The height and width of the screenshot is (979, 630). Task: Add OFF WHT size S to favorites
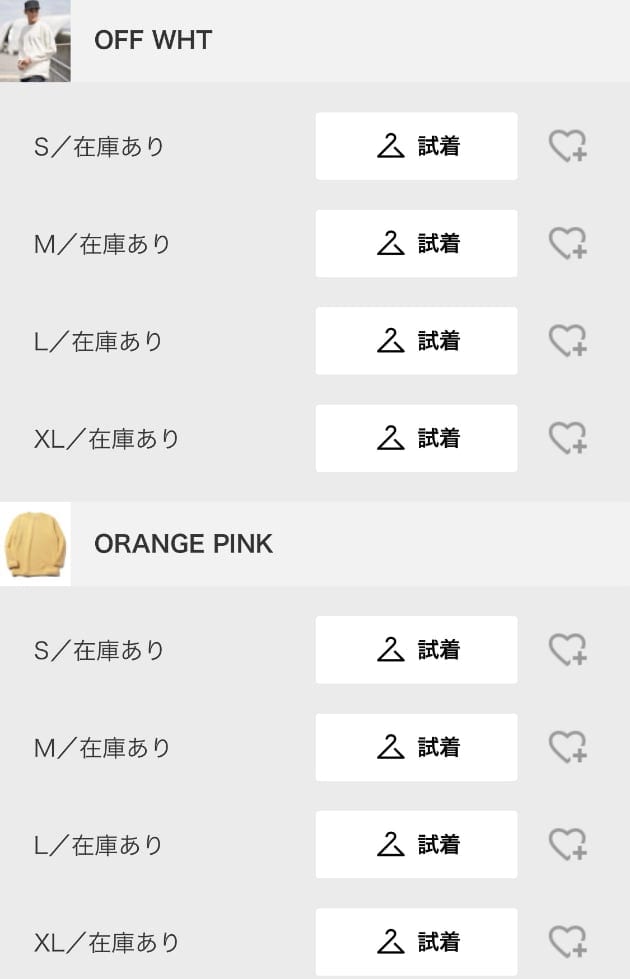[x=568, y=146]
